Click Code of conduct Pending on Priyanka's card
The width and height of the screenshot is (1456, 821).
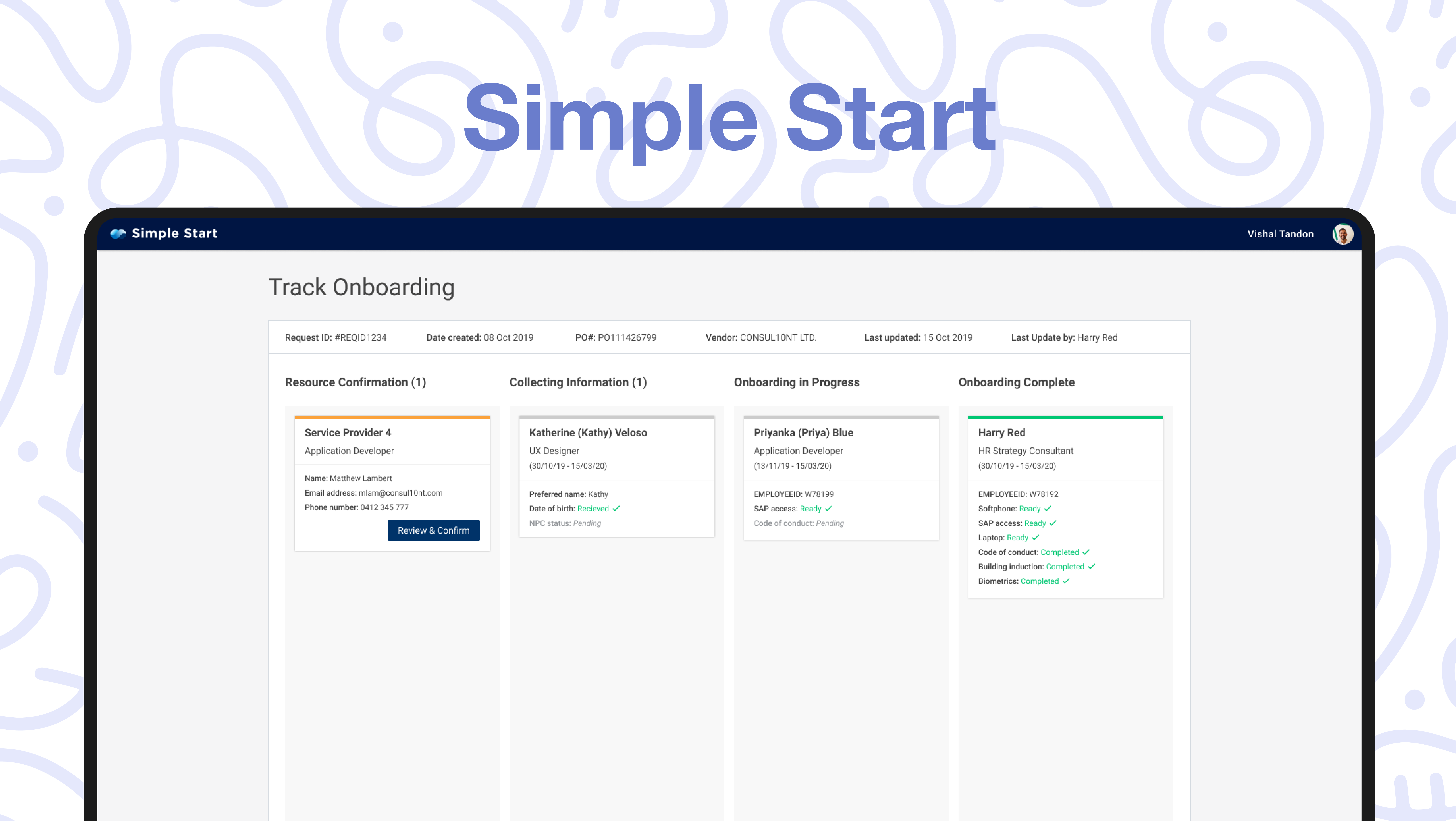(799, 523)
